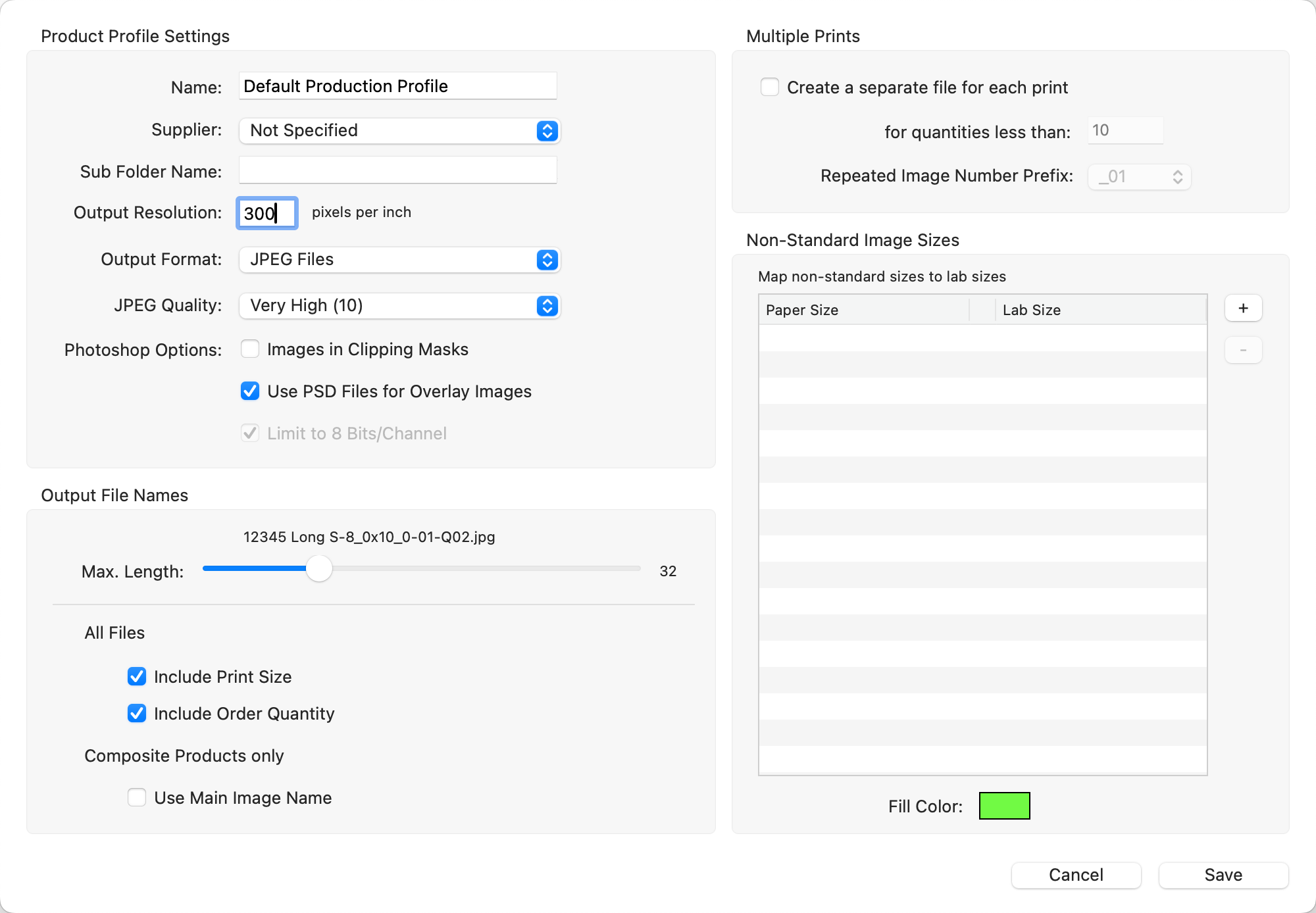Uncheck Use PSD Files for Overlay Images
1316x913 pixels.
point(250,391)
